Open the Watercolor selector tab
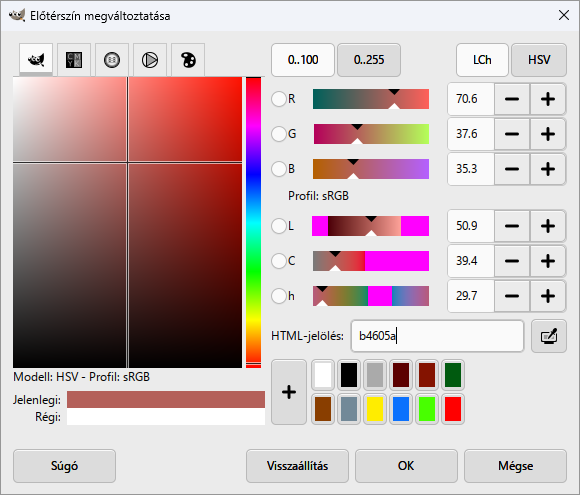The image size is (580, 495). tap(112, 60)
